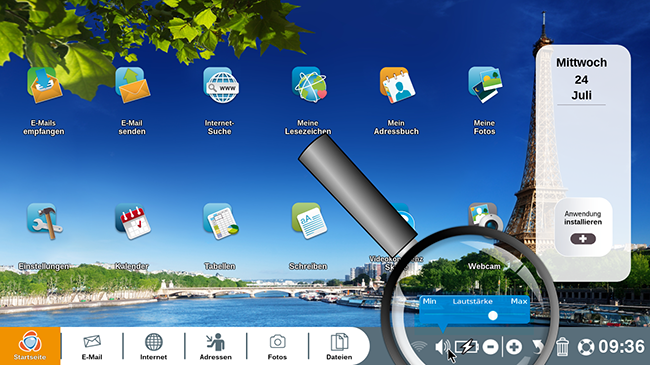Click the plus button under Anwendung installieren
Screen dimensions: 650x365
pyautogui.click(x=583, y=239)
